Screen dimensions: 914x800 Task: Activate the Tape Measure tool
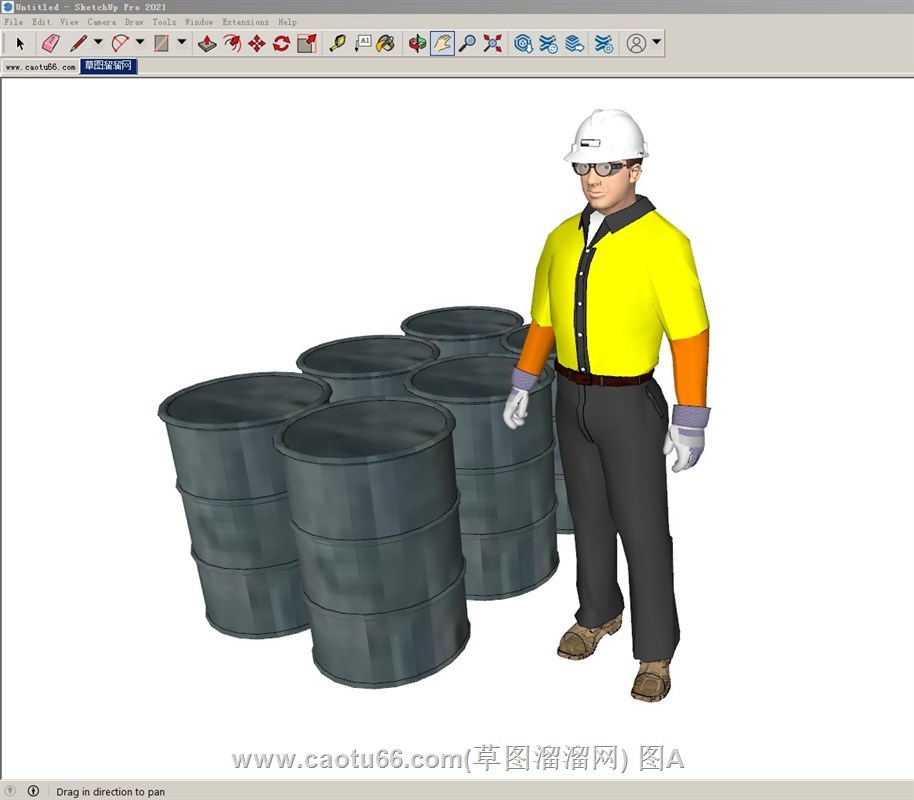pos(338,43)
